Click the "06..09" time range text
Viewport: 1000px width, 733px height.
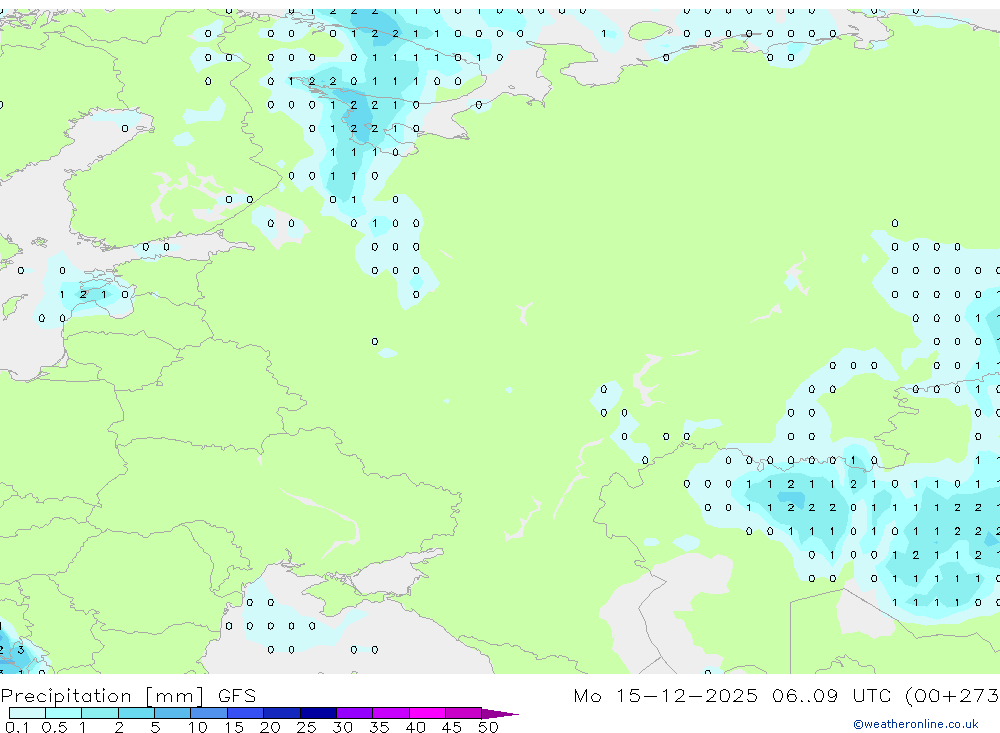[x=805, y=695]
